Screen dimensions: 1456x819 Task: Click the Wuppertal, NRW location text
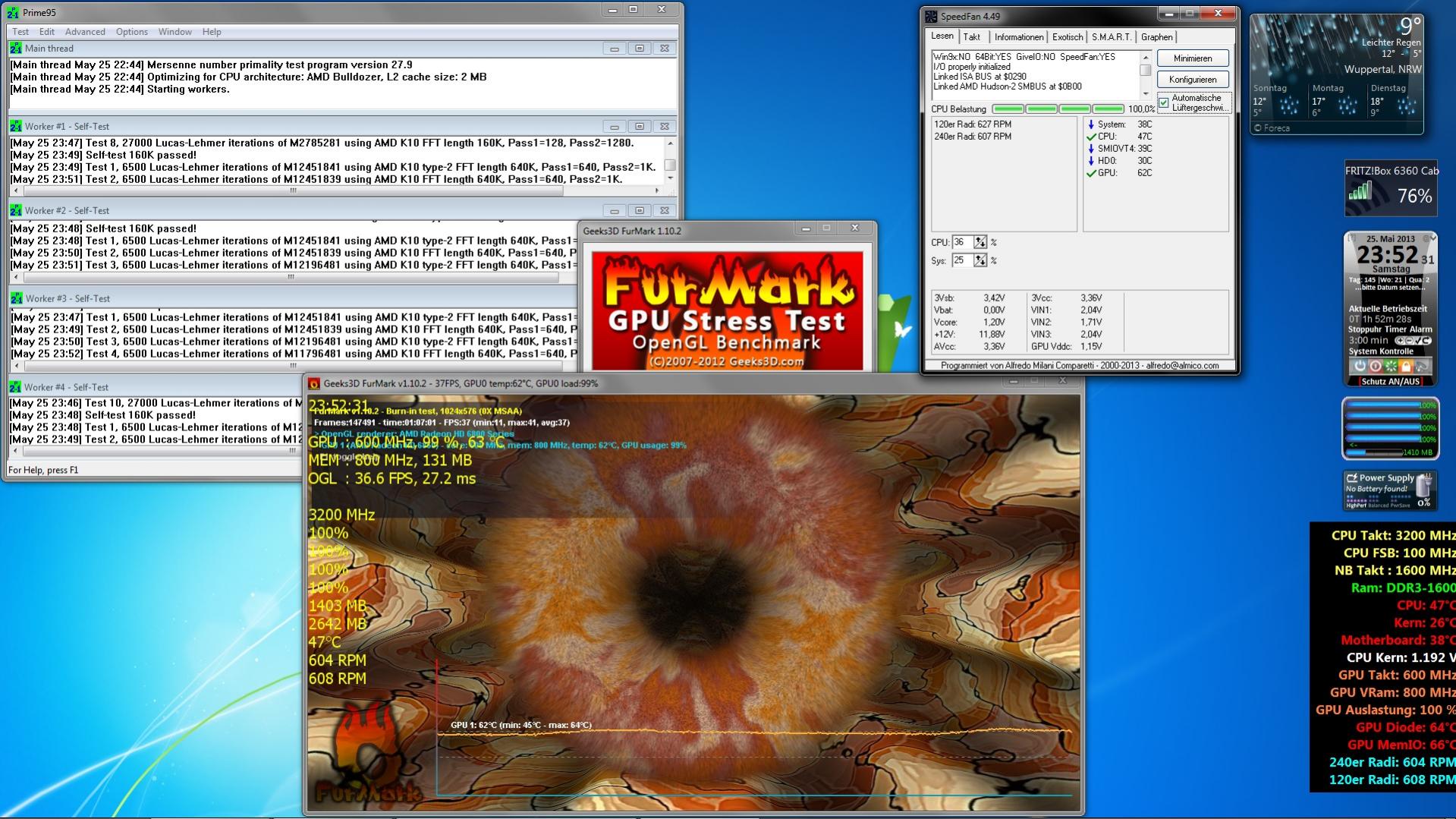click(1382, 69)
